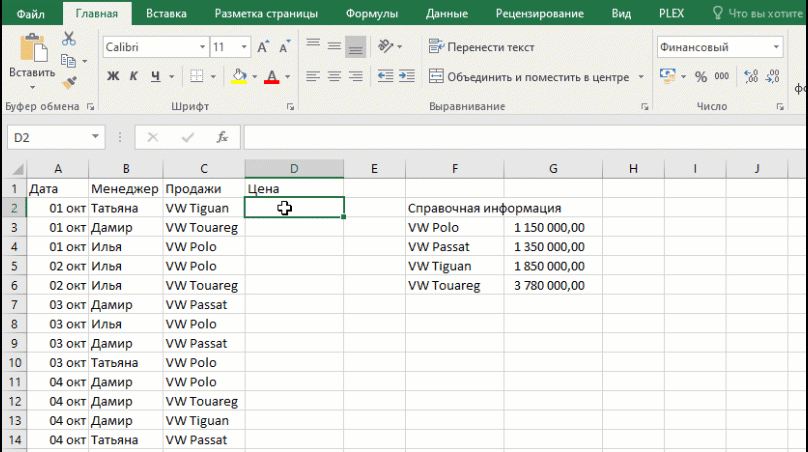The height and width of the screenshot is (452, 808).
Task: Switch to Вставка tab
Action: point(166,13)
